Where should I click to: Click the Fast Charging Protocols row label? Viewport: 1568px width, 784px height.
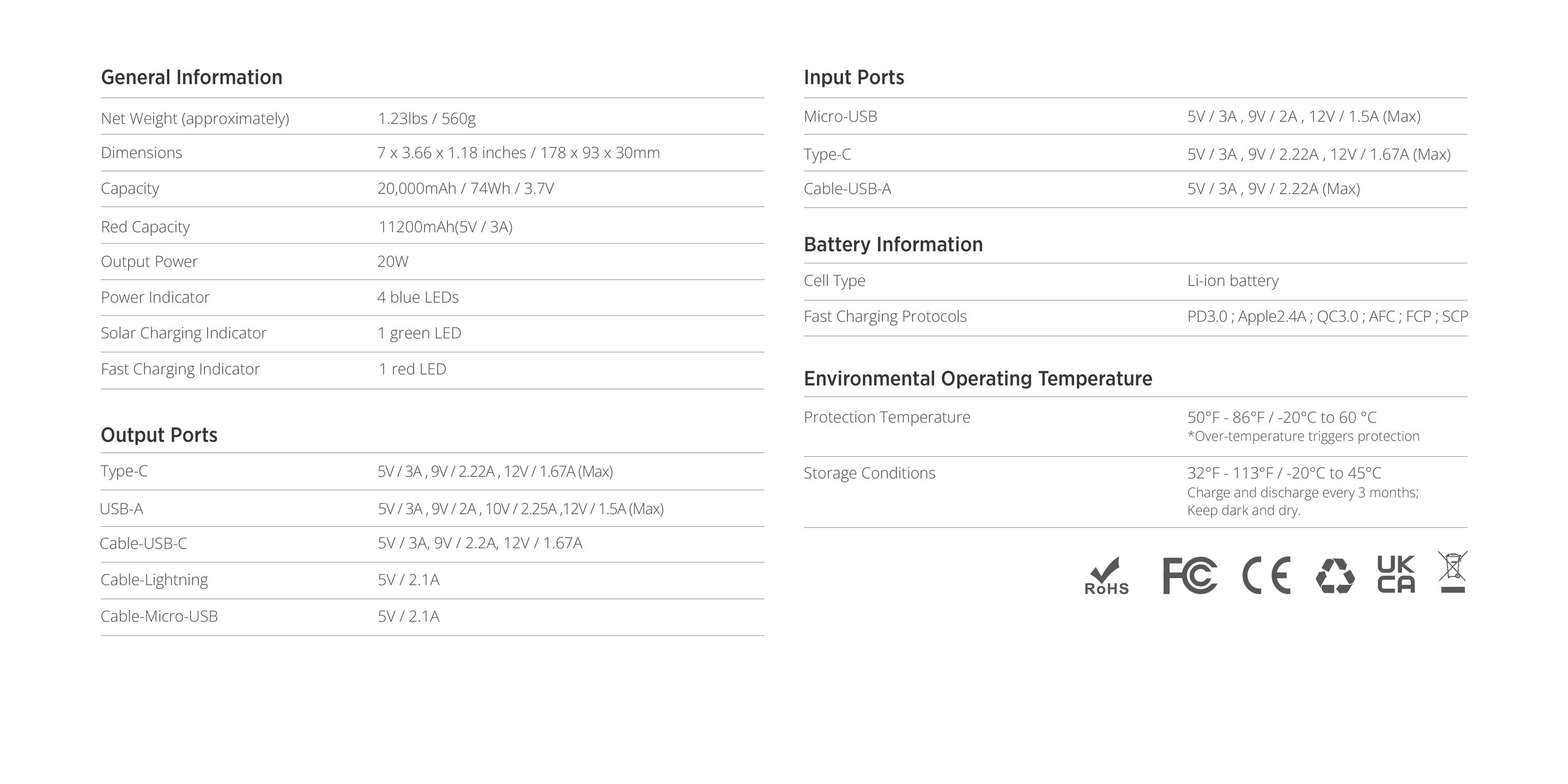[885, 317]
